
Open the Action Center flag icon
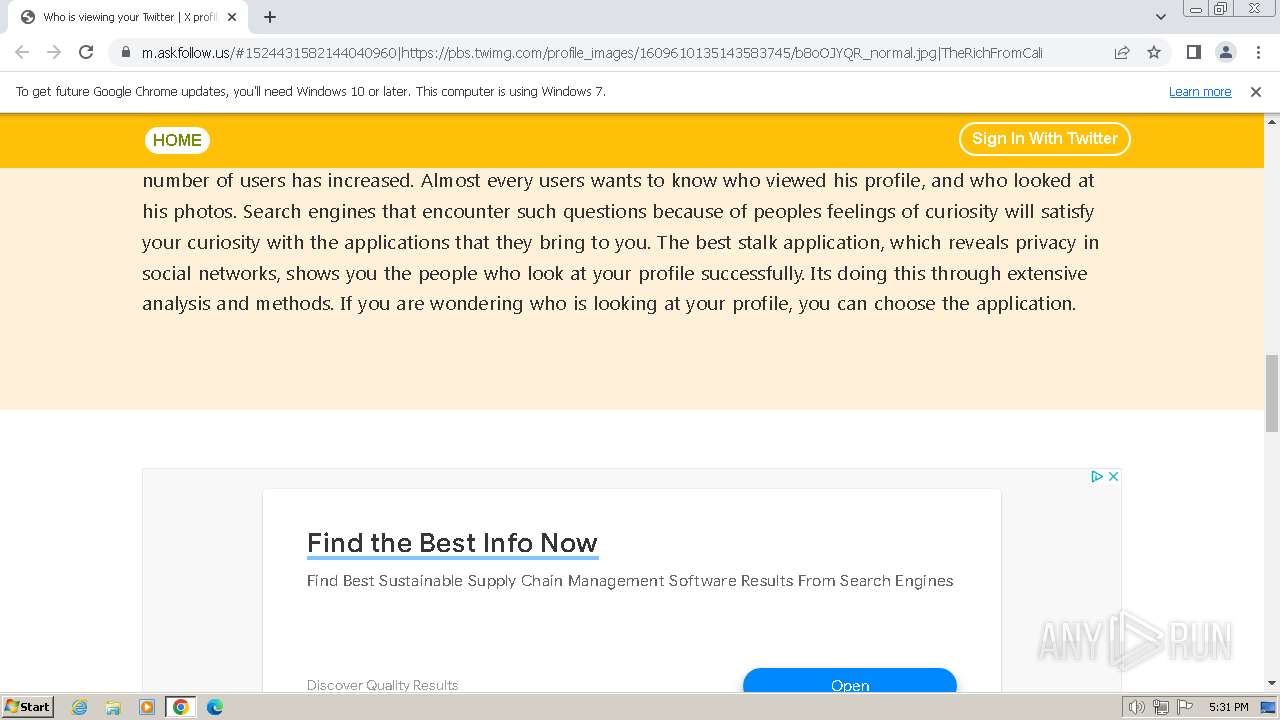pos(1185,707)
